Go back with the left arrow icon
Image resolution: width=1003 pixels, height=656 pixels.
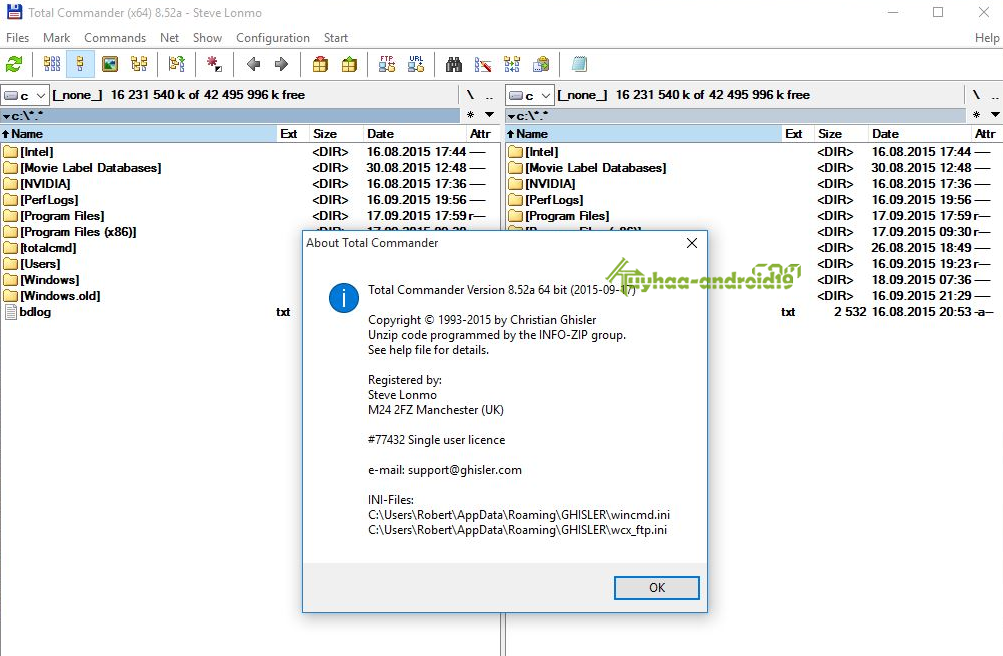click(x=253, y=64)
